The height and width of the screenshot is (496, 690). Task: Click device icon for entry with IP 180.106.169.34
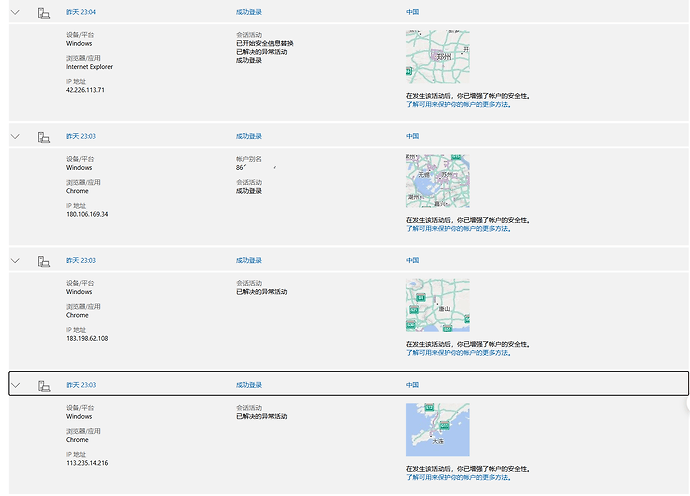coord(44,137)
